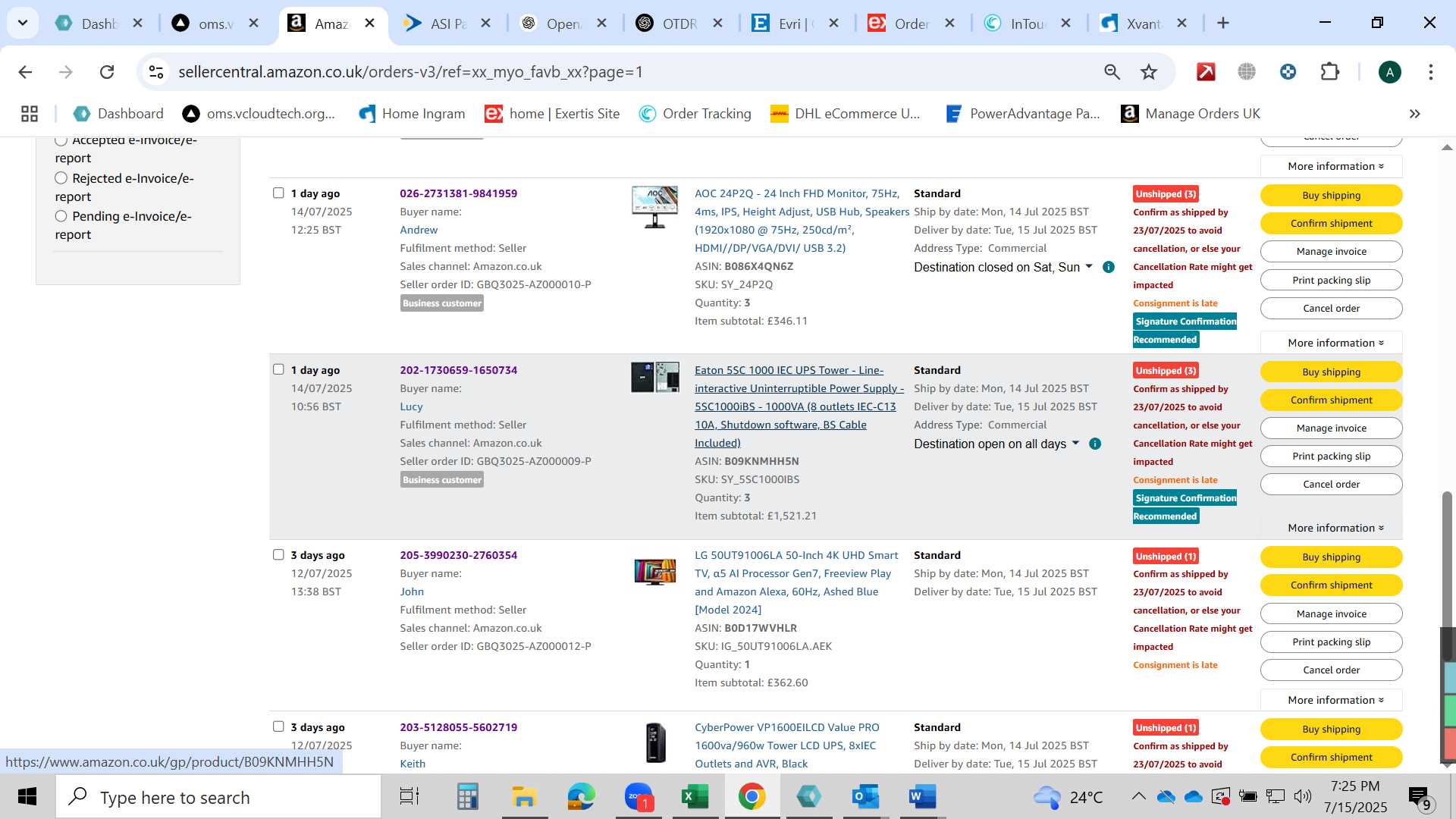Close the Amazon browser tab
This screenshot has height=819, width=1456.
[369, 24]
